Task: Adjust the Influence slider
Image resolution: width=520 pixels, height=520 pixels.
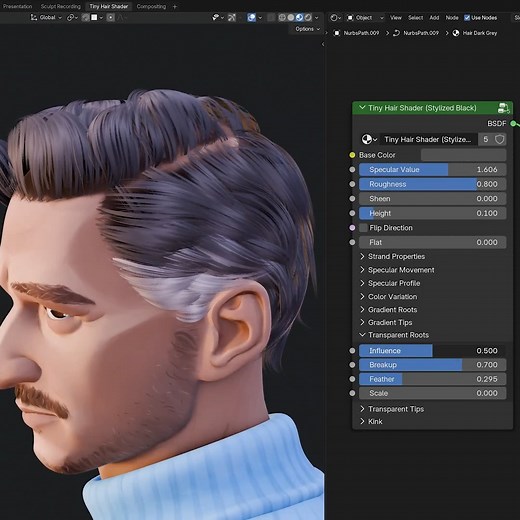Action: 433,351
